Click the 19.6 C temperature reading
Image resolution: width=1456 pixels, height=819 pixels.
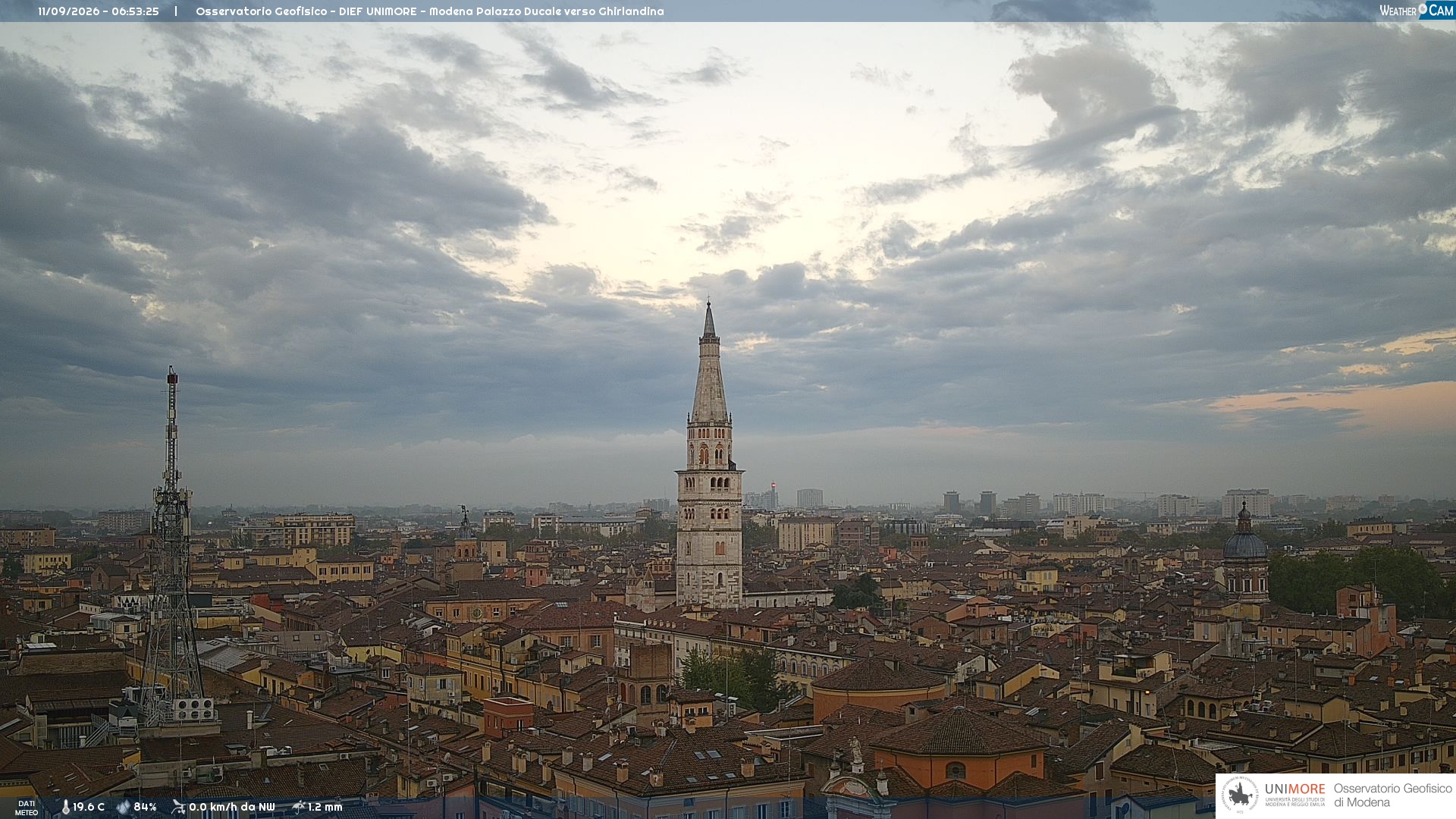(x=89, y=807)
